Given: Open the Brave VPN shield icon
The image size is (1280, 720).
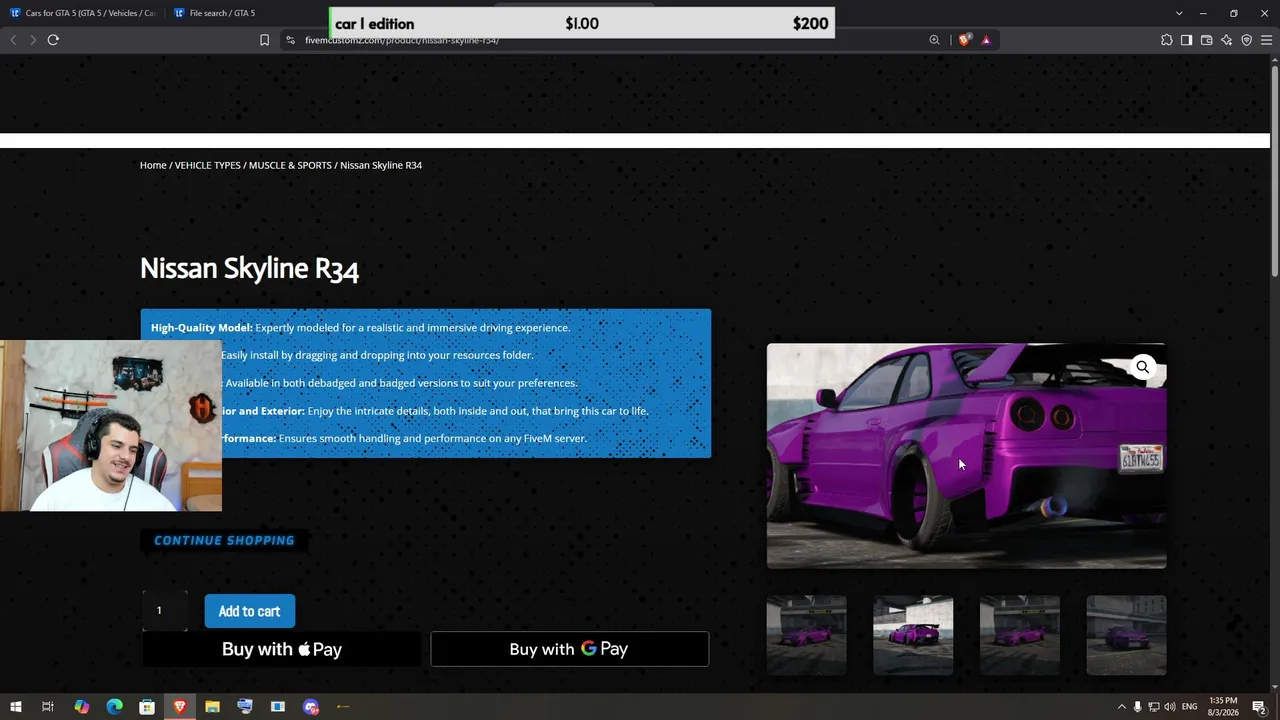Looking at the screenshot, I should coord(1246,40).
